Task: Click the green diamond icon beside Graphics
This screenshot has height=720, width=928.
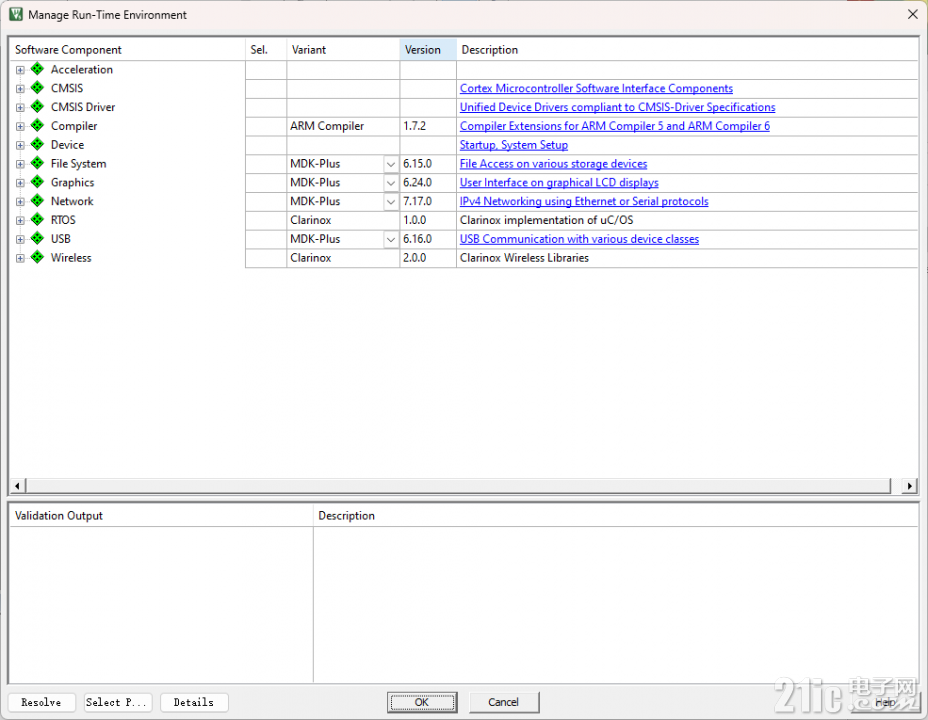Action: point(37,182)
